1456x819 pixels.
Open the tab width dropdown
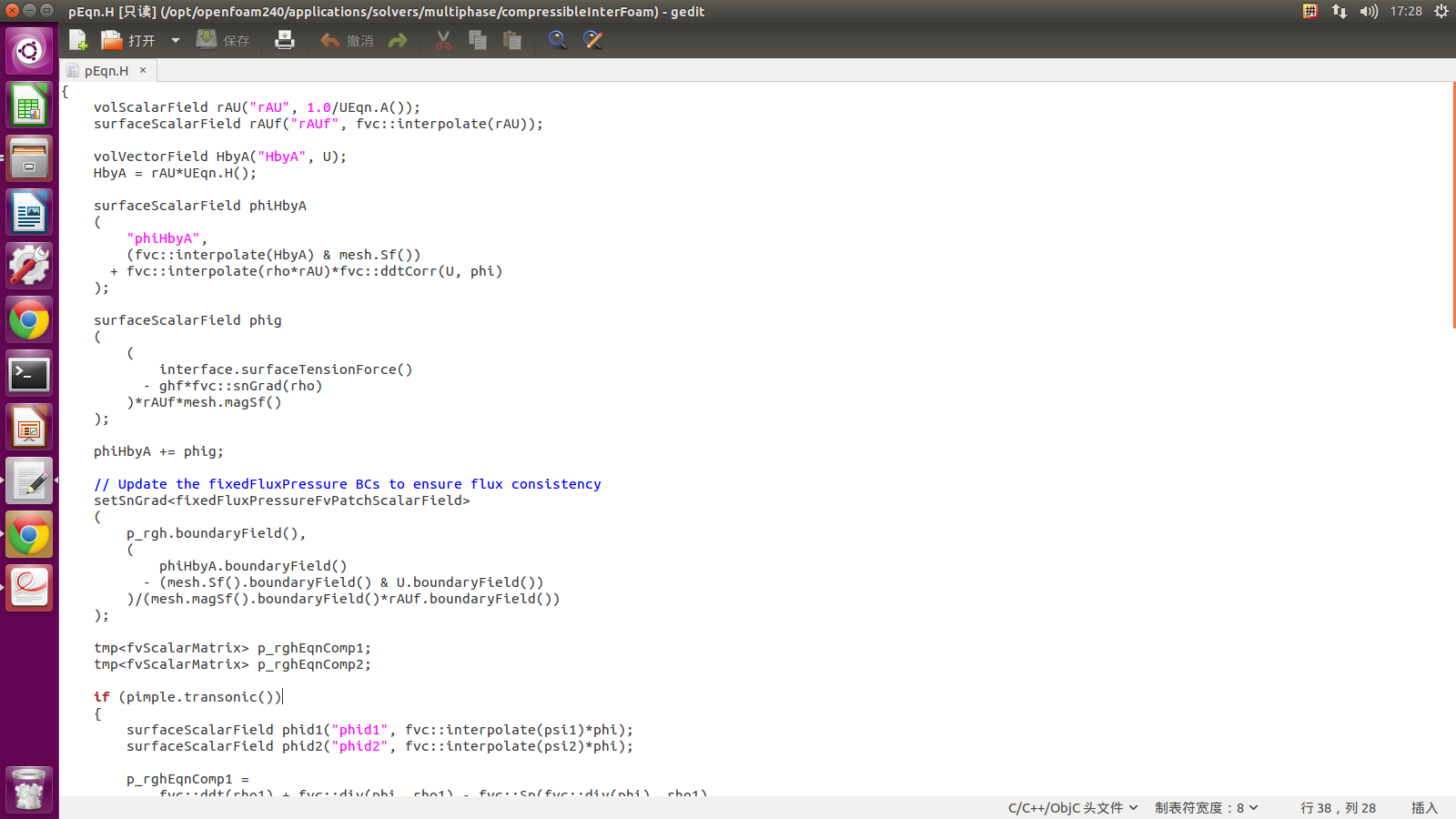point(1206,808)
